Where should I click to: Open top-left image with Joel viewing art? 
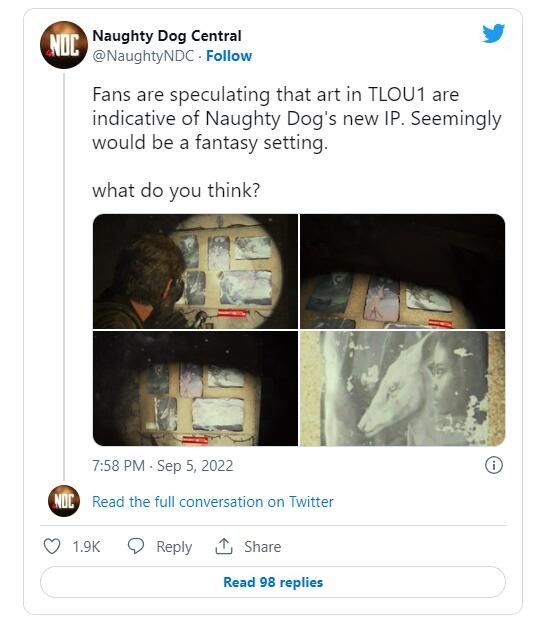coord(195,271)
